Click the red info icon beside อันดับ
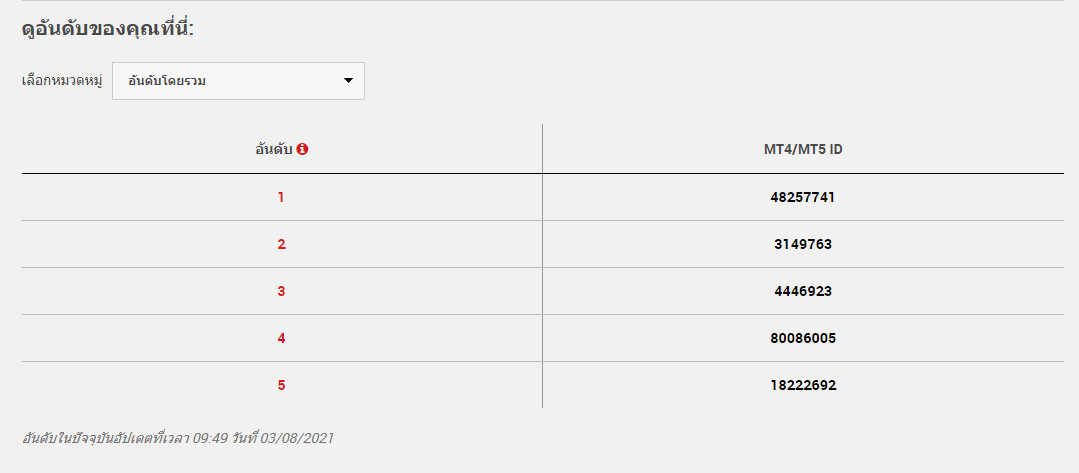1079x473 pixels. point(302,149)
